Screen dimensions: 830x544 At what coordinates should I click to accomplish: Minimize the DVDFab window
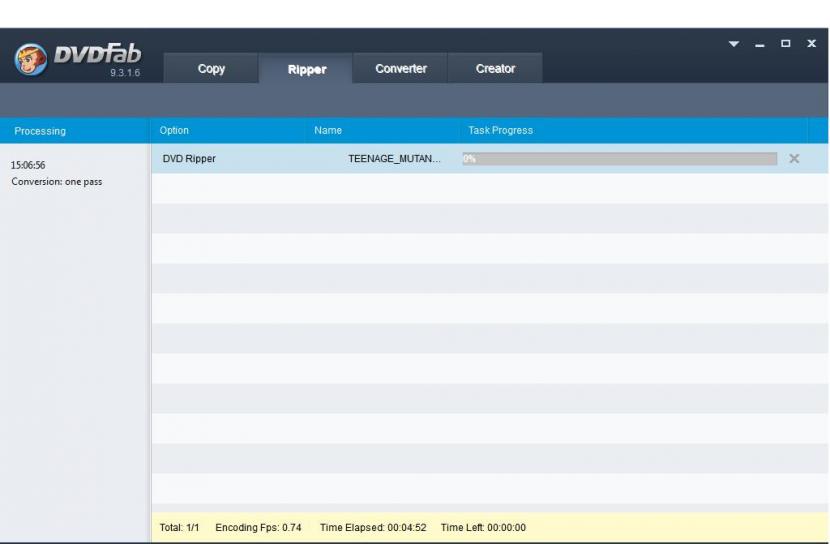pos(760,45)
